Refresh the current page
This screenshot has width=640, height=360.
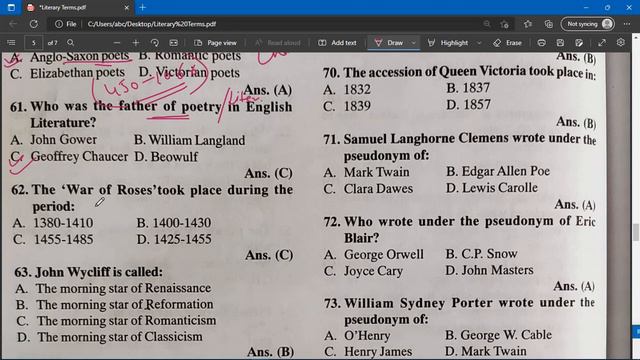(33, 24)
